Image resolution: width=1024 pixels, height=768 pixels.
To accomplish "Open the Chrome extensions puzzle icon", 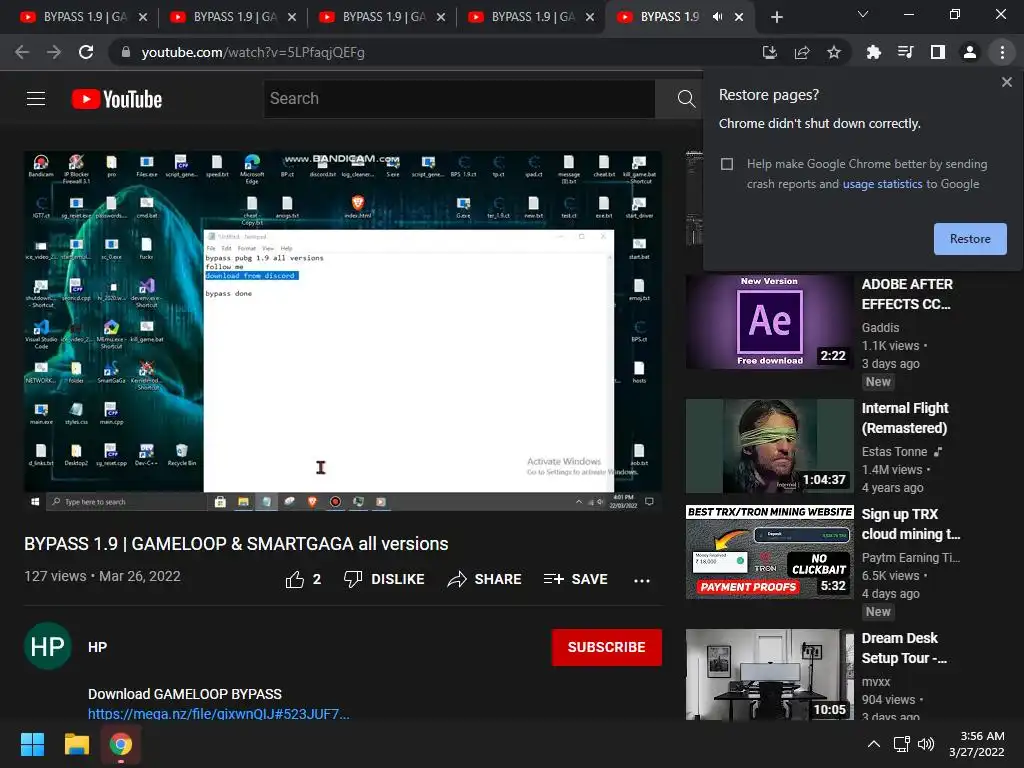I will point(873,52).
